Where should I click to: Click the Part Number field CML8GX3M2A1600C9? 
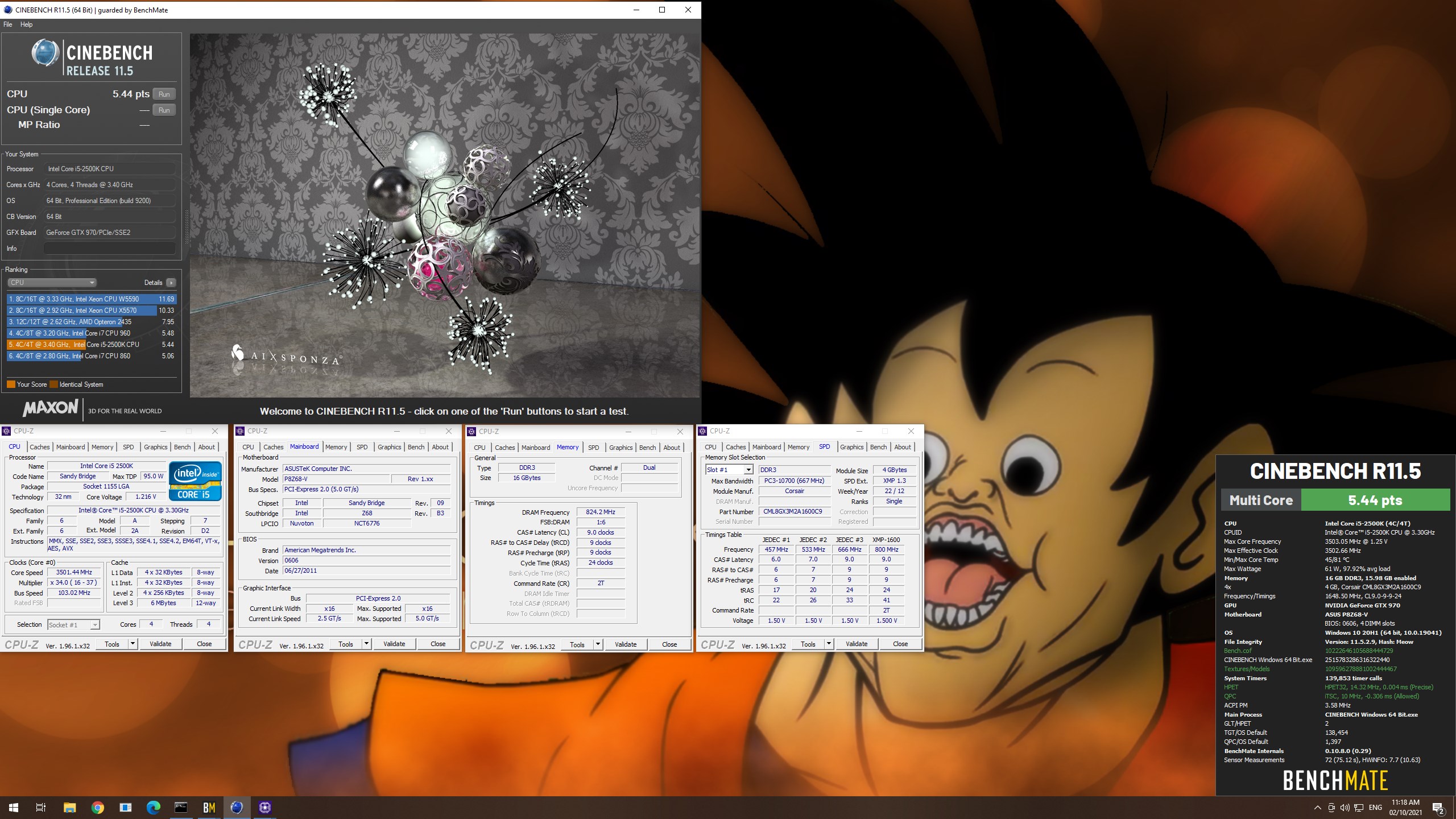coord(794,511)
